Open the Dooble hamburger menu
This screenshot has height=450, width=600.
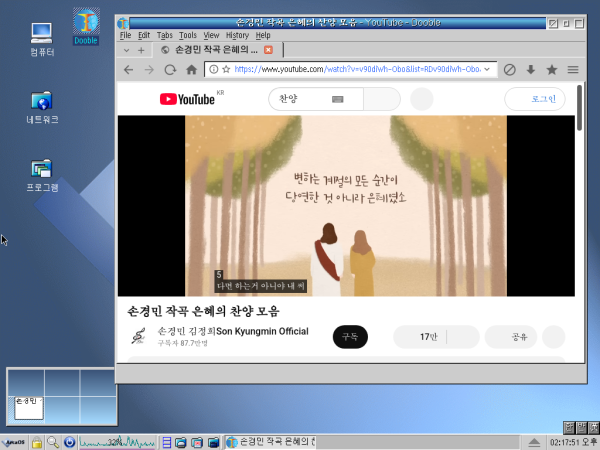pos(573,70)
